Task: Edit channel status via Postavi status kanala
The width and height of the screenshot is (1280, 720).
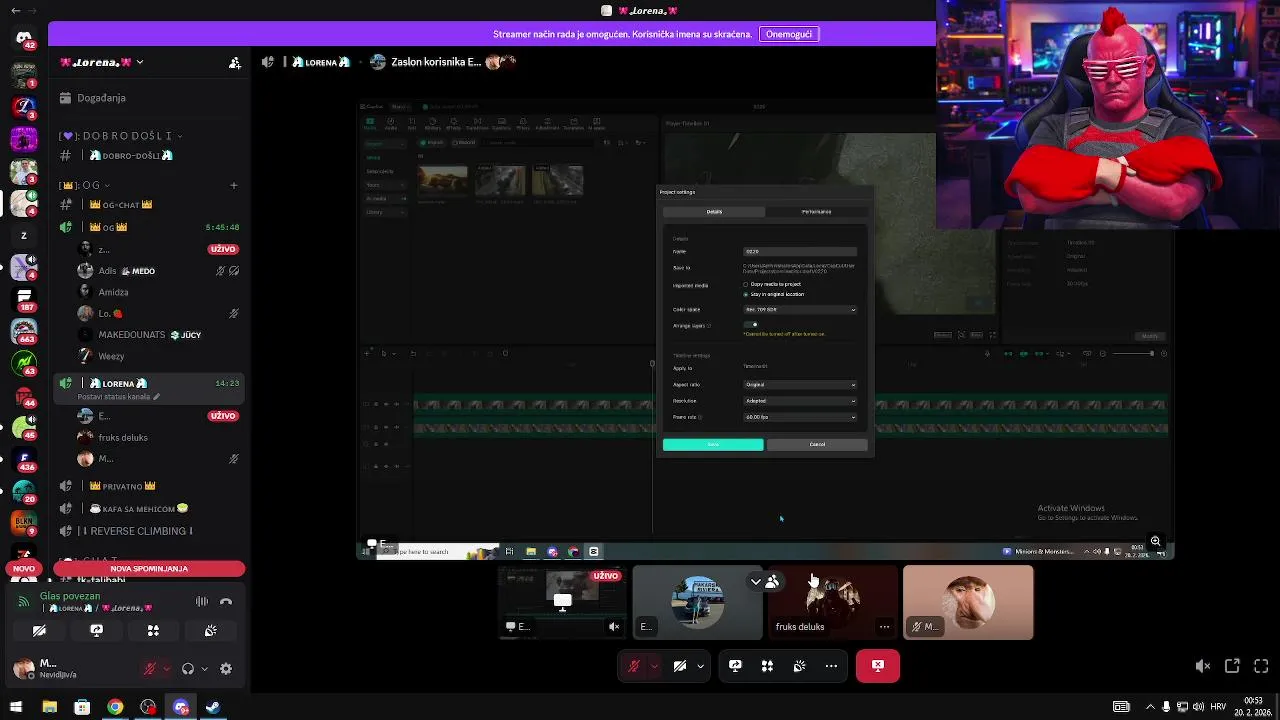Action: [x=118, y=397]
